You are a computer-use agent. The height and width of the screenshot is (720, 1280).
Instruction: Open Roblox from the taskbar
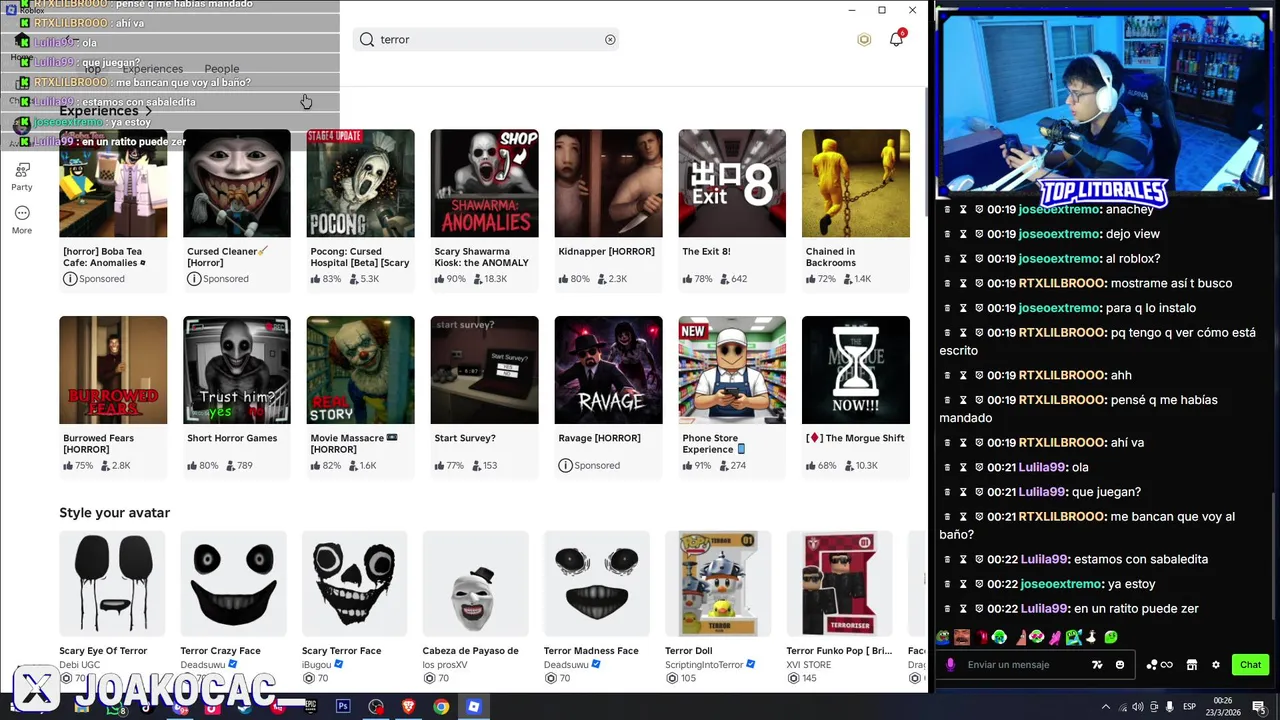pyautogui.click(x=474, y=707)
